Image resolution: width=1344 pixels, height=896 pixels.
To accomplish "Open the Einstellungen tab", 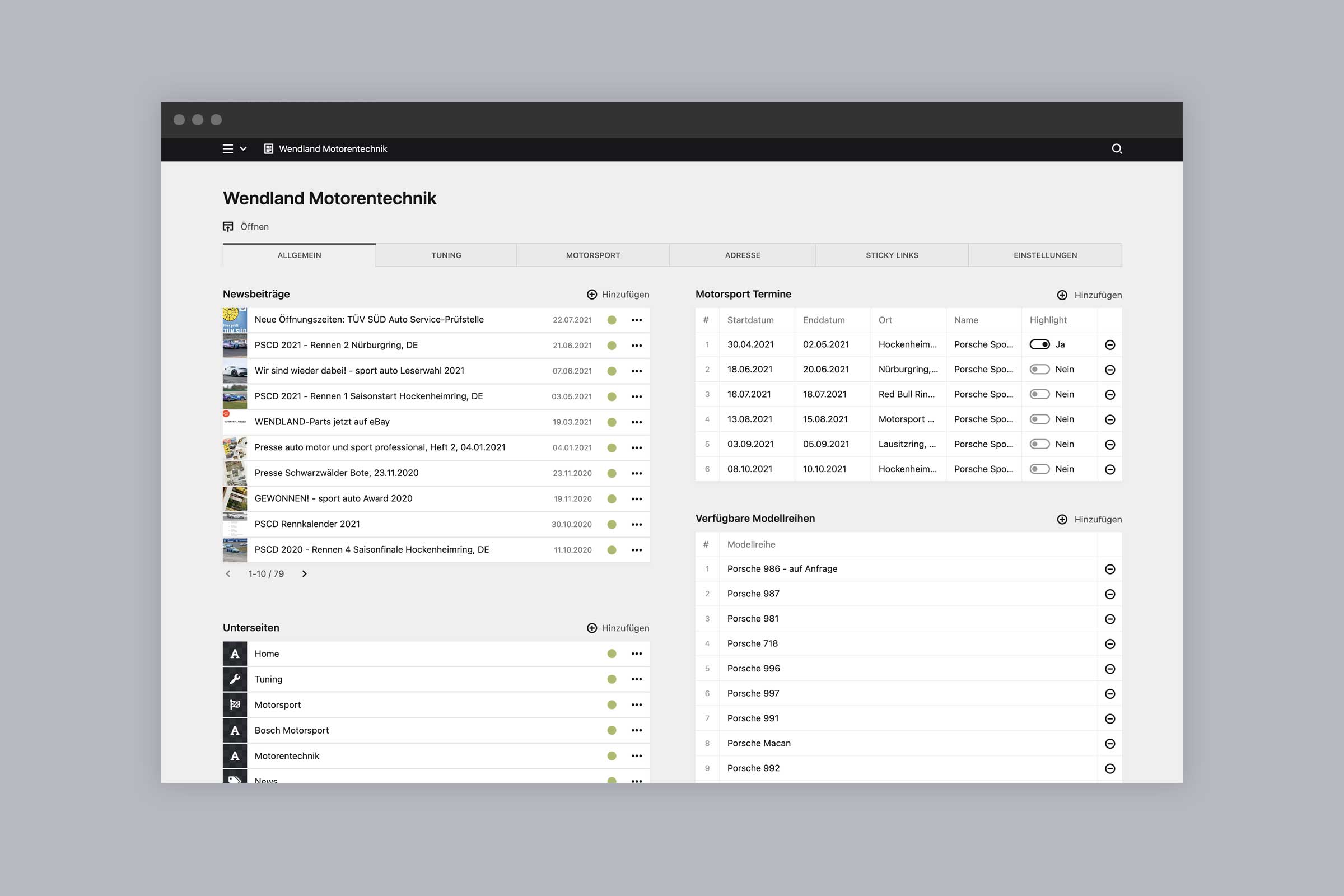I will [x=1044, y=255].
